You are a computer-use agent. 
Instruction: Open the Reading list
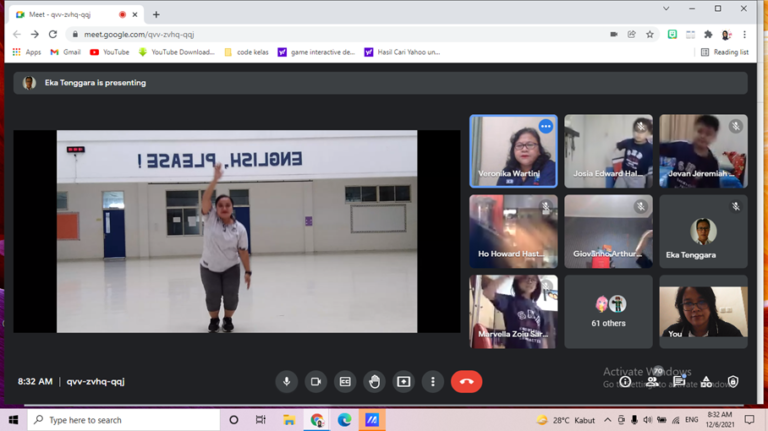click(725, 52)
